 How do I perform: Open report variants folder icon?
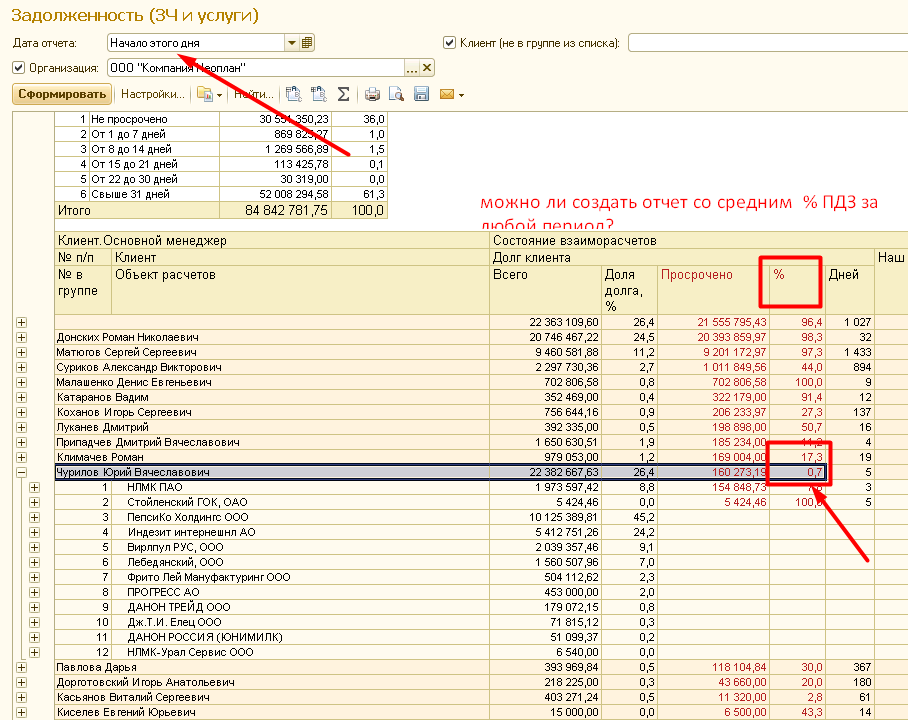(204, 94)
